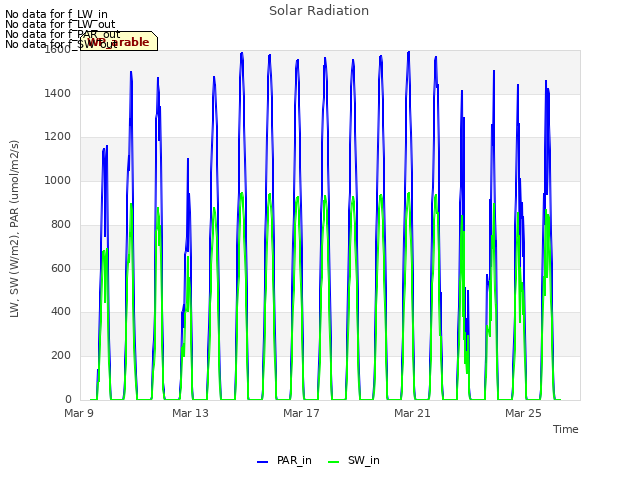
Task: Click the 'No data for f_LW_out' message
Action: point(60,24)
